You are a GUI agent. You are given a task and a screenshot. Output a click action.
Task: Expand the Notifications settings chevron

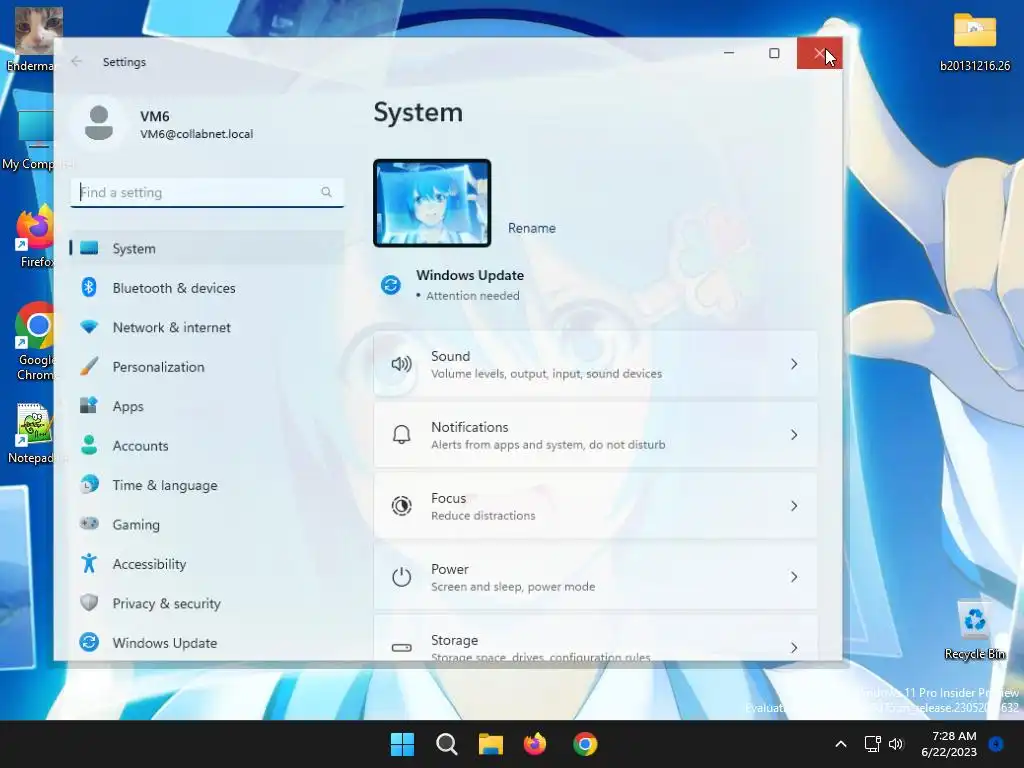click(x=794, y=435)
